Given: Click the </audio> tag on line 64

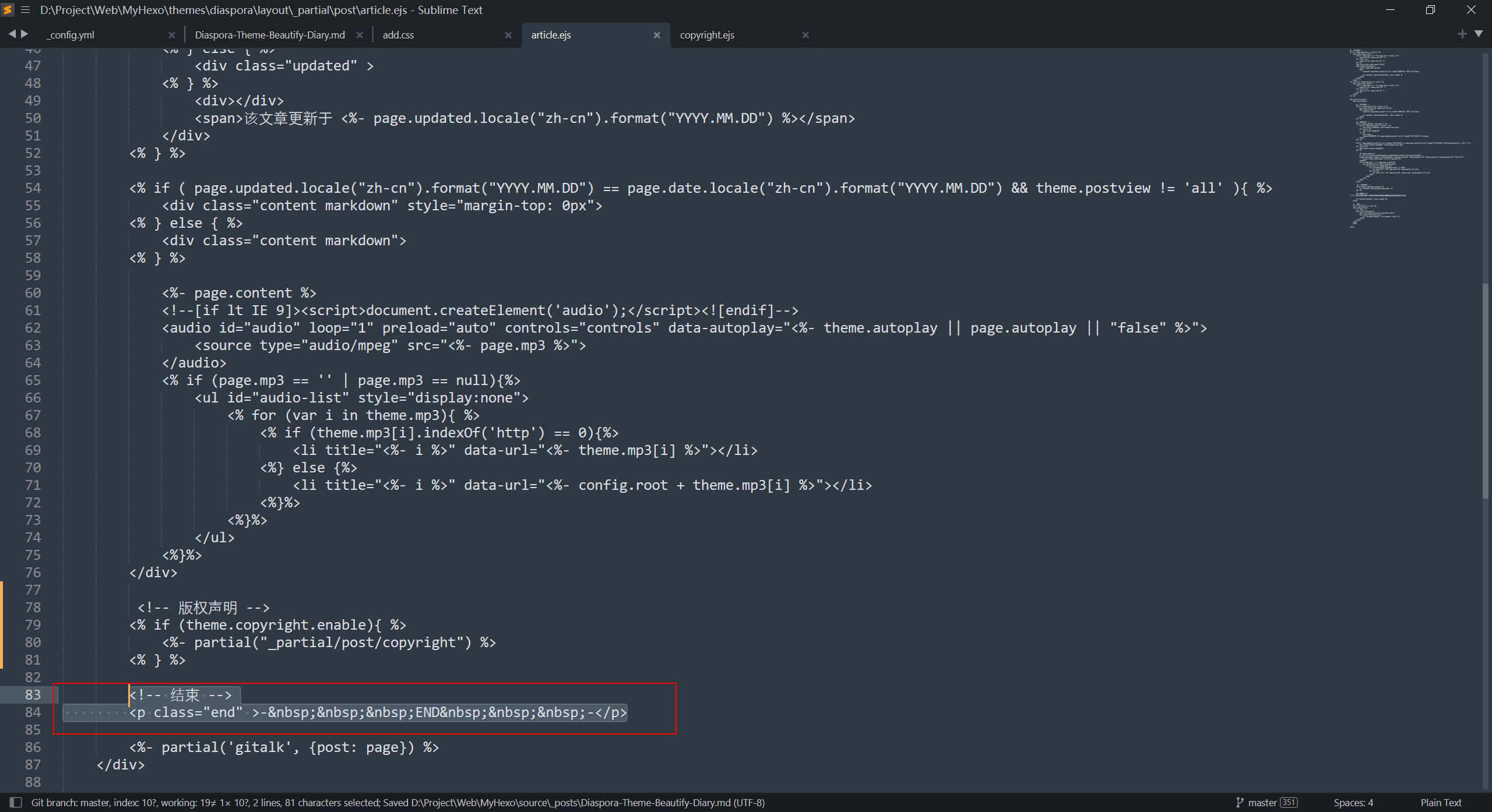Looking at the screenshot, I should click(194, 362).
